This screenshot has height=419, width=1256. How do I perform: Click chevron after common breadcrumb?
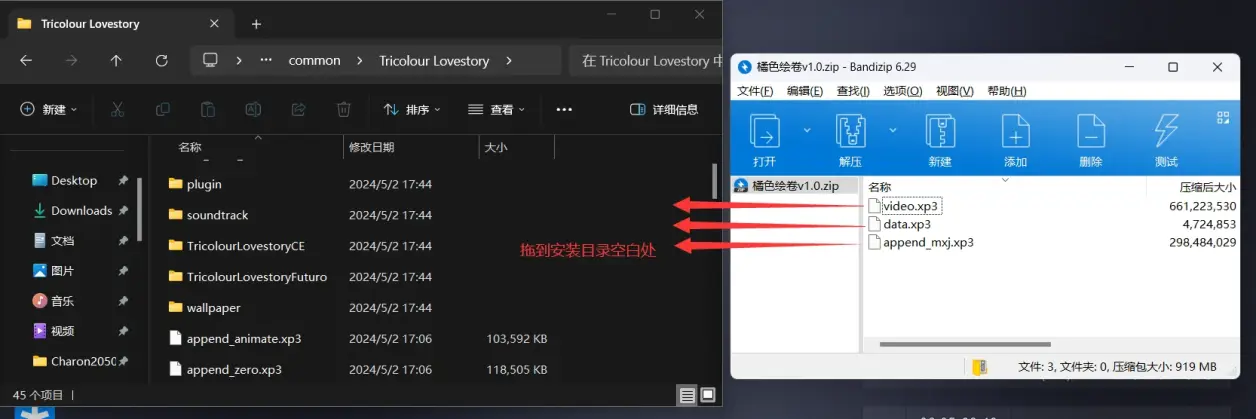pos(359,60)
